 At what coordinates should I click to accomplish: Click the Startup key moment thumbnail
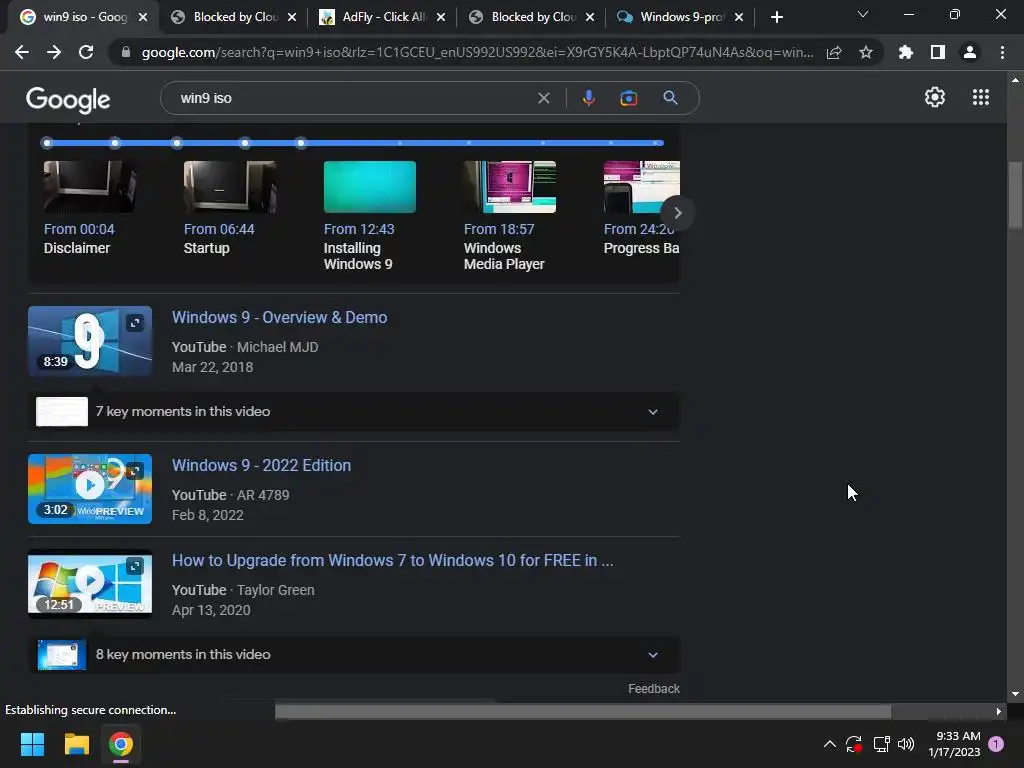click(x=230, y=187)
